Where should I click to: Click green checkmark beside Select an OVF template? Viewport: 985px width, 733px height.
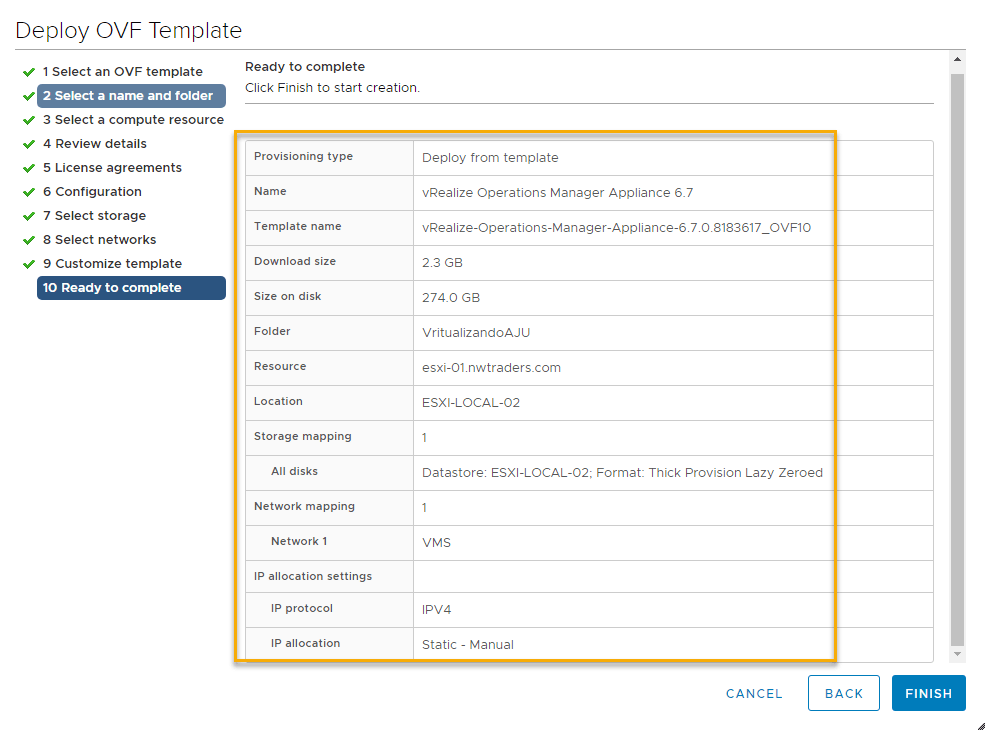[x=29, y=72]
